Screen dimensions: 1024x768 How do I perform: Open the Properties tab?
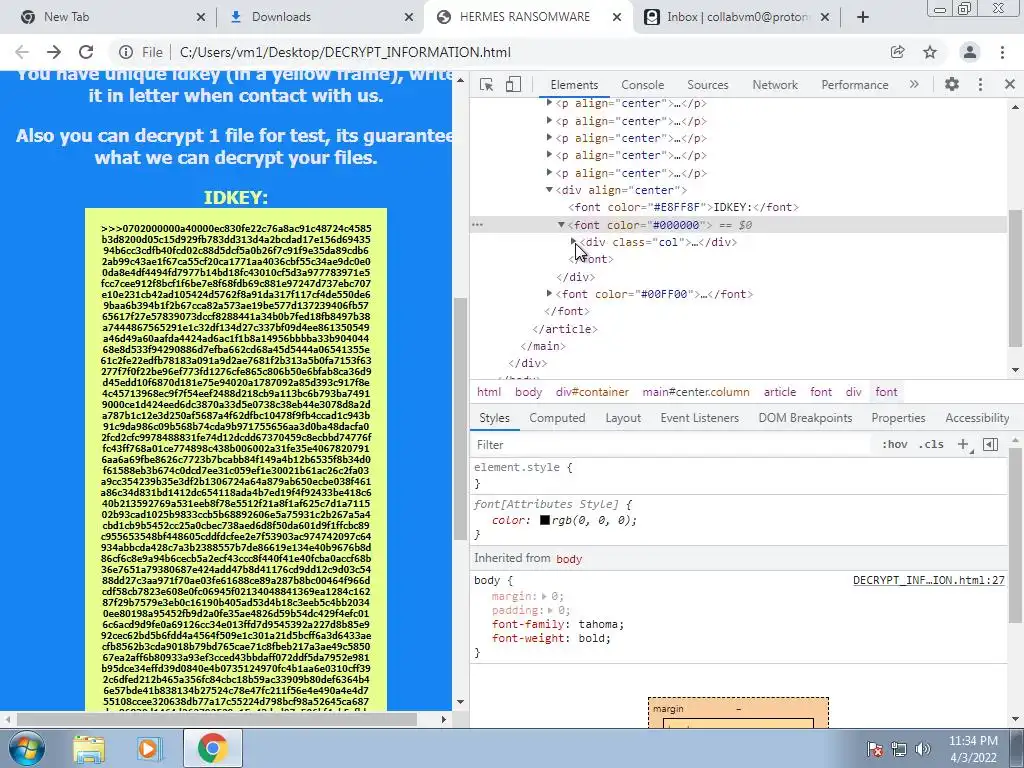coord(898,418)
